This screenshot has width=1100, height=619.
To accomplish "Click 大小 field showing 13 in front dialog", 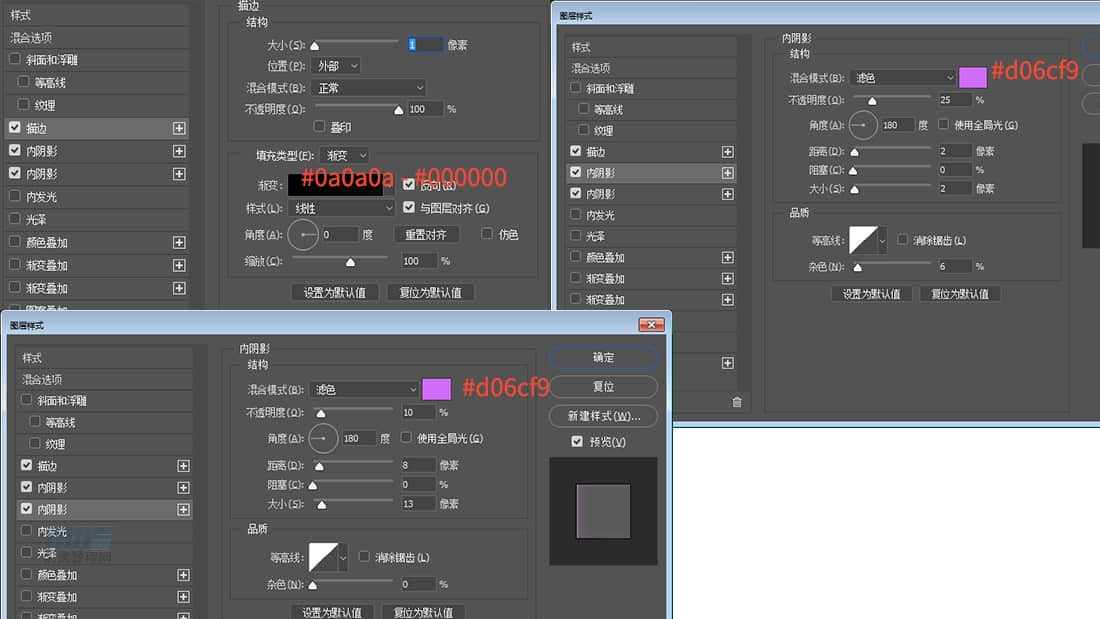I will coord(417,504).
